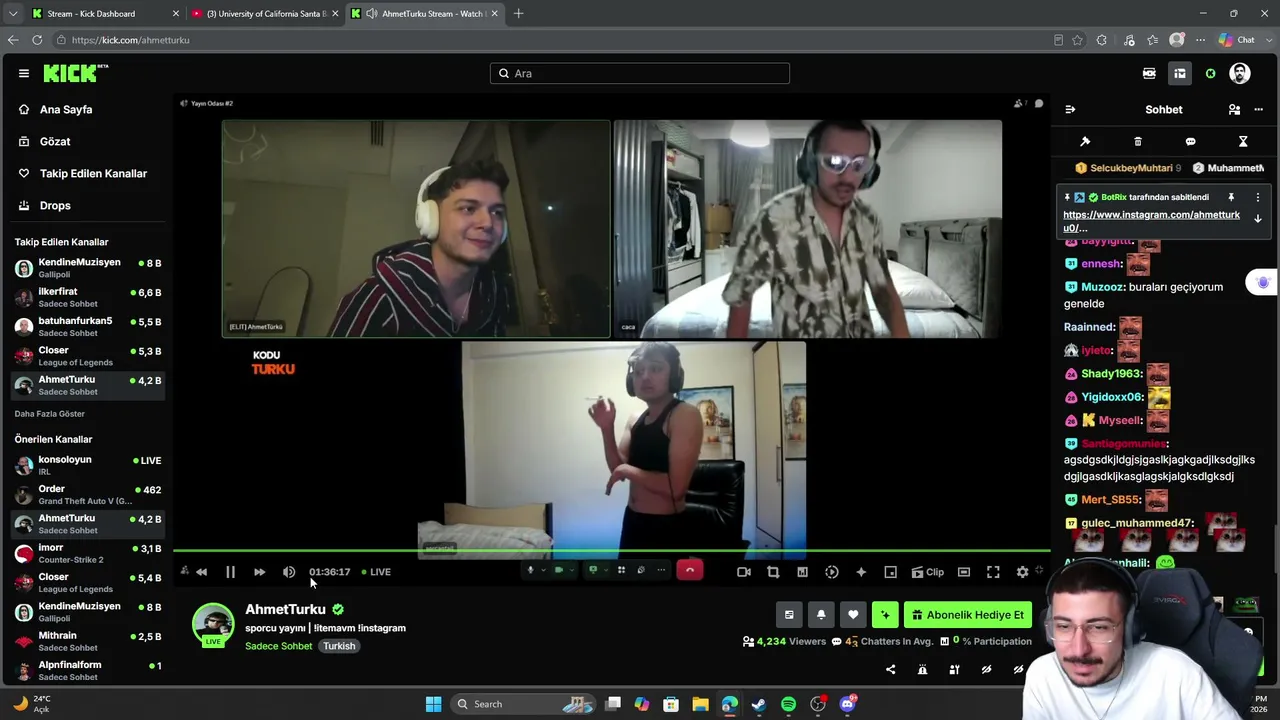Toggle the green camera in call controls
The image size is (1280, 720).
[x=559, y=570]
